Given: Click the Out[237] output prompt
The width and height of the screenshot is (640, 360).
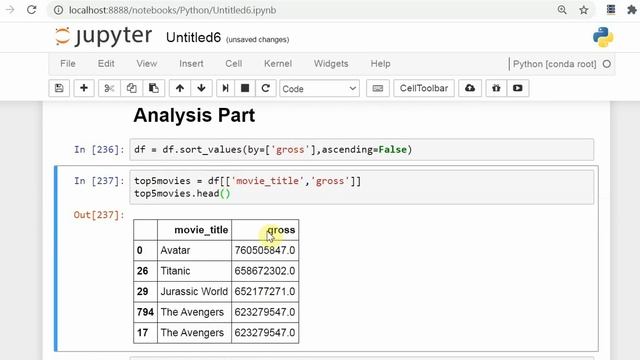Looking at the screenshot, I should [x=99, y=215].
